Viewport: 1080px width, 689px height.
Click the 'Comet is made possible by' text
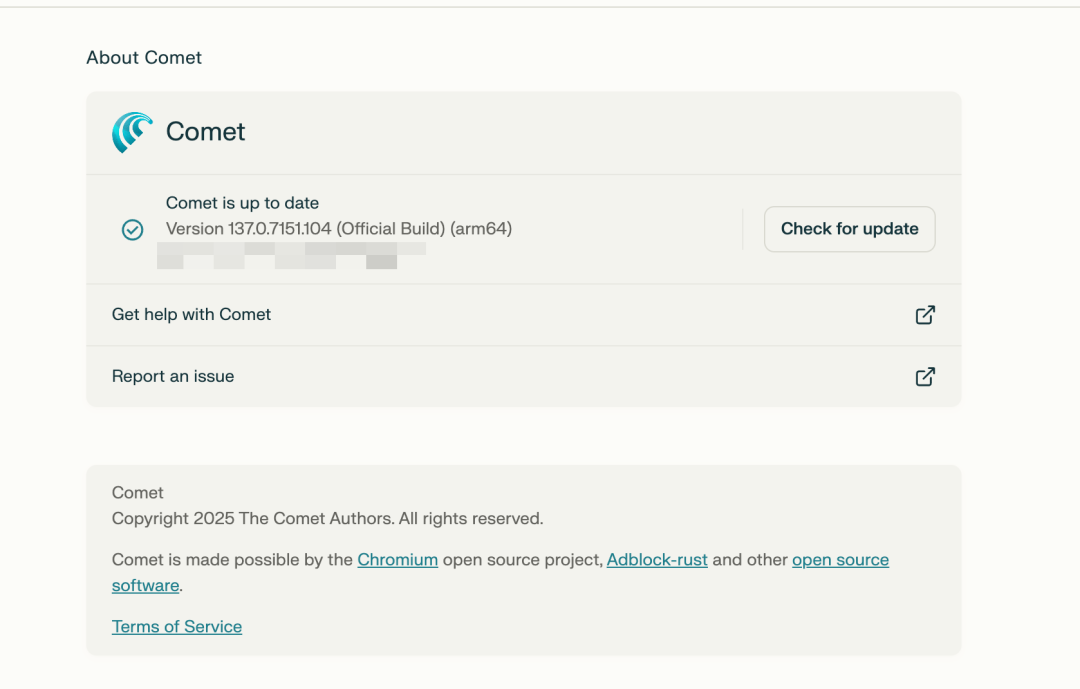point(232,560)
